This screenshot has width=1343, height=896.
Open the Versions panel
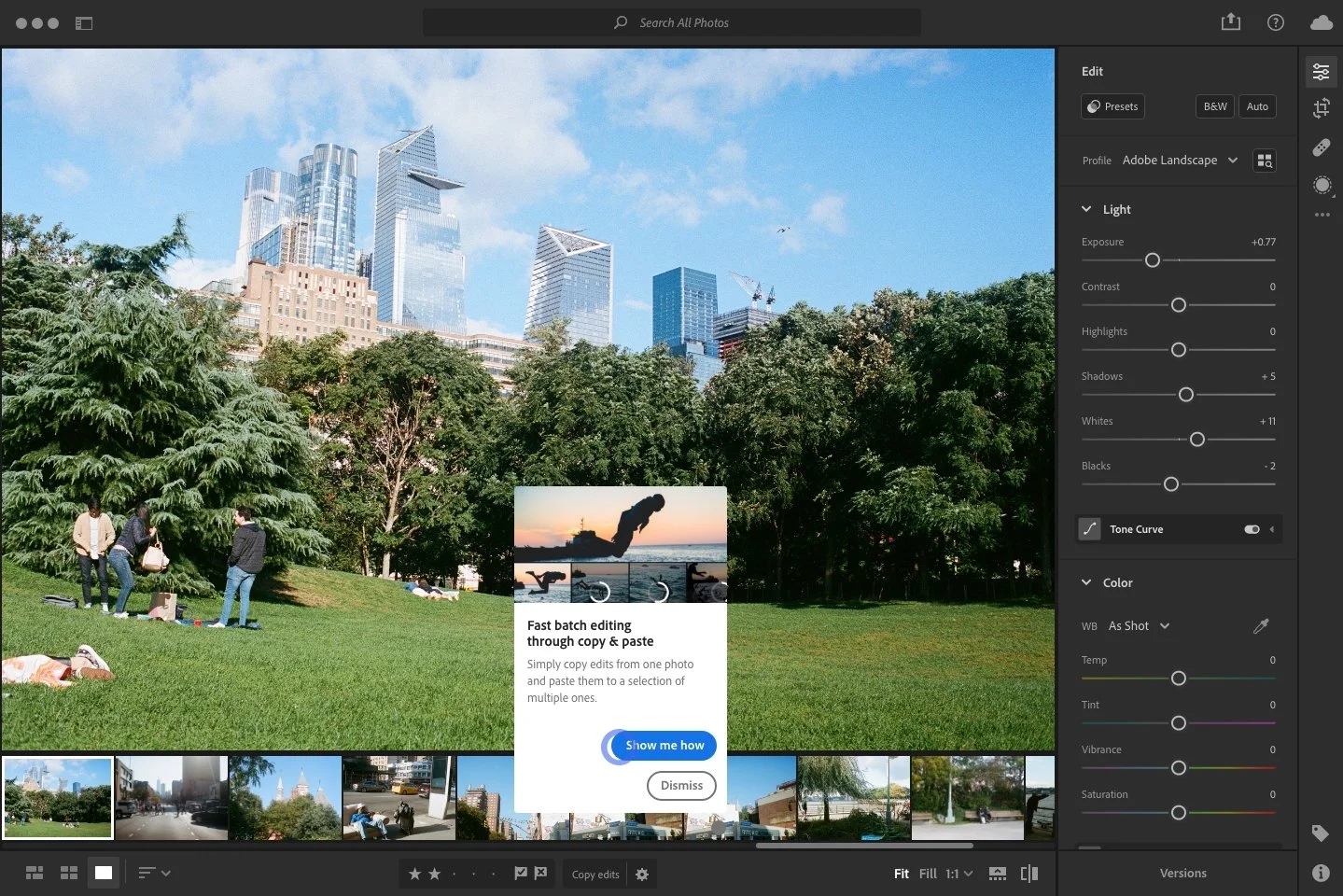pos(1182,874)
